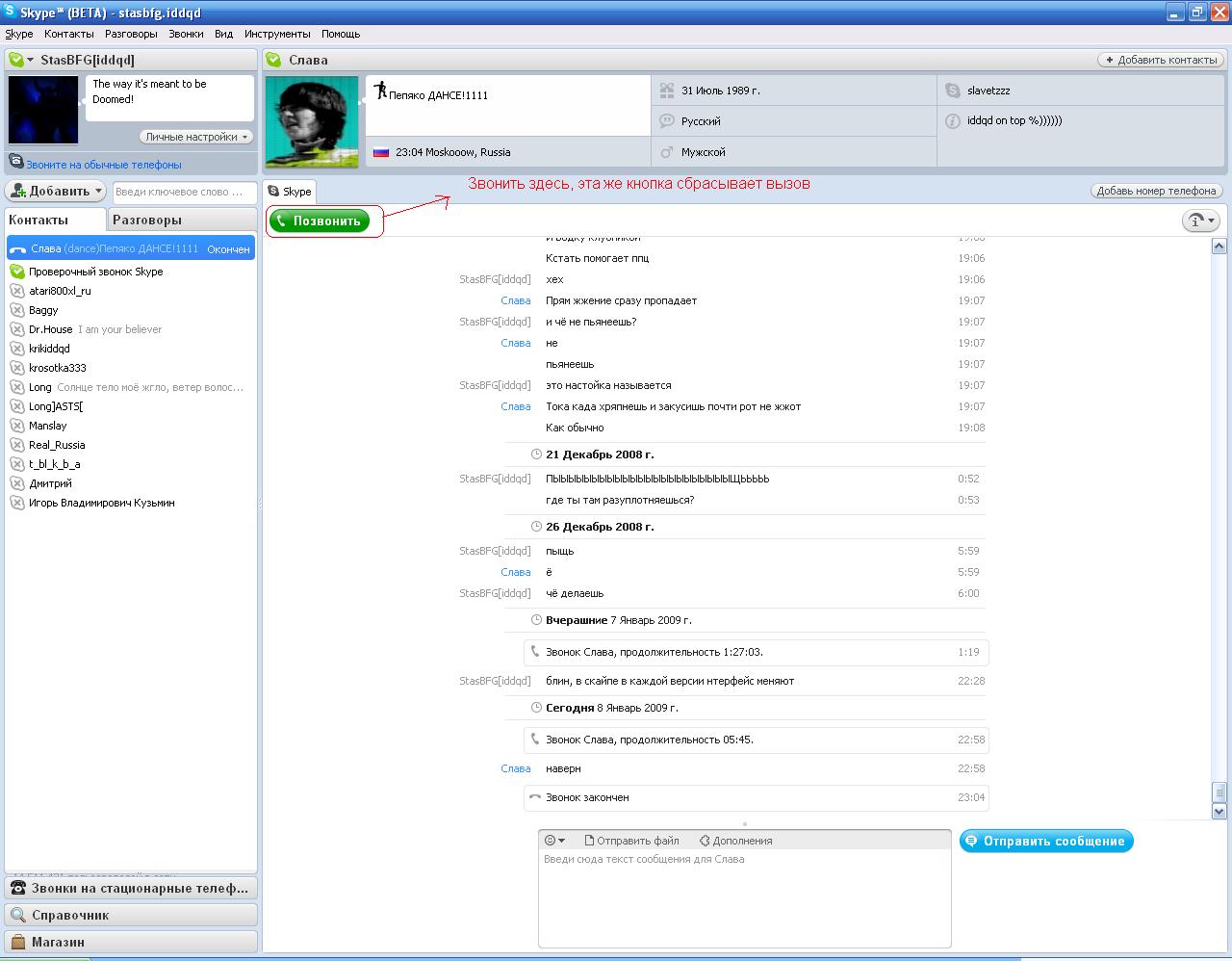Open the Личные настройки dropdown
The image size is (1232, 961).
(x=196, y=137)
